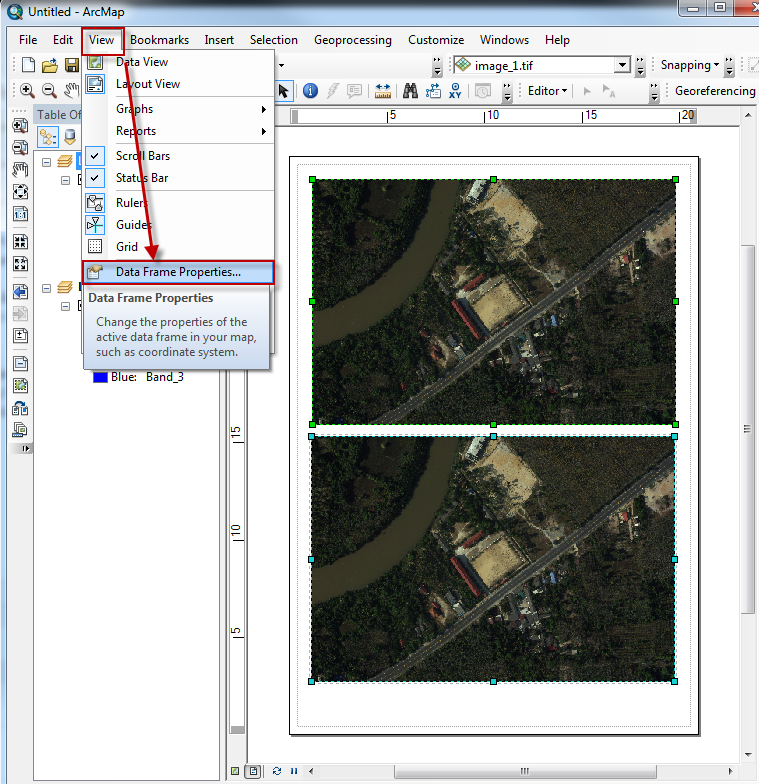Open the Bookmarks menu

(x=160, y=40)
